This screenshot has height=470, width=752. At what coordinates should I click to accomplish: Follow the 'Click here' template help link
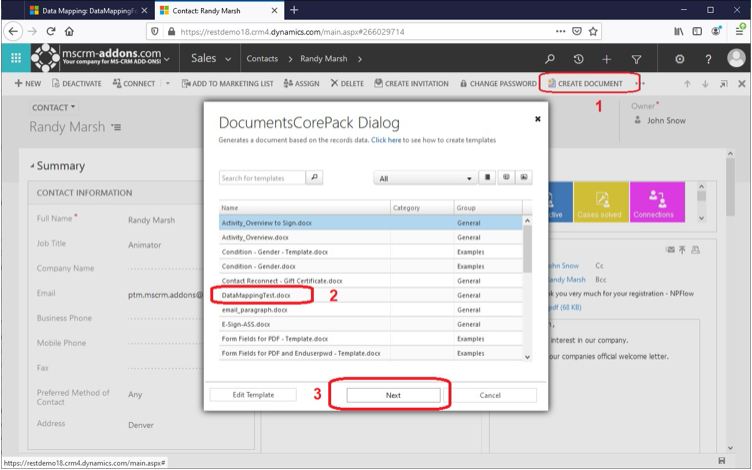tap(386, 140)
